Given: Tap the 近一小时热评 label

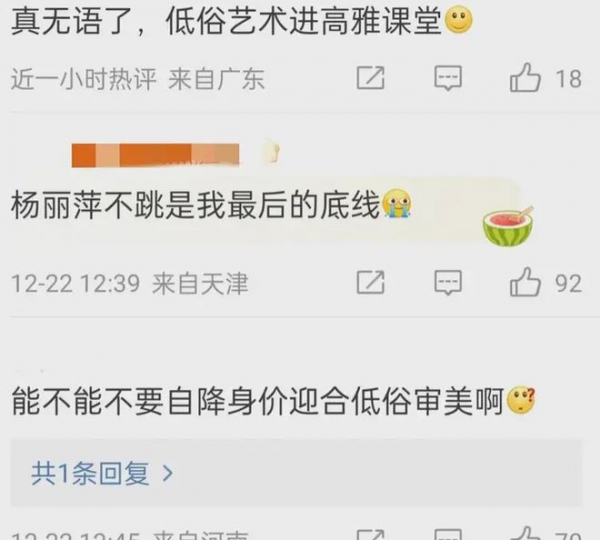Looking at the screenshot, I should pos(84,79).
